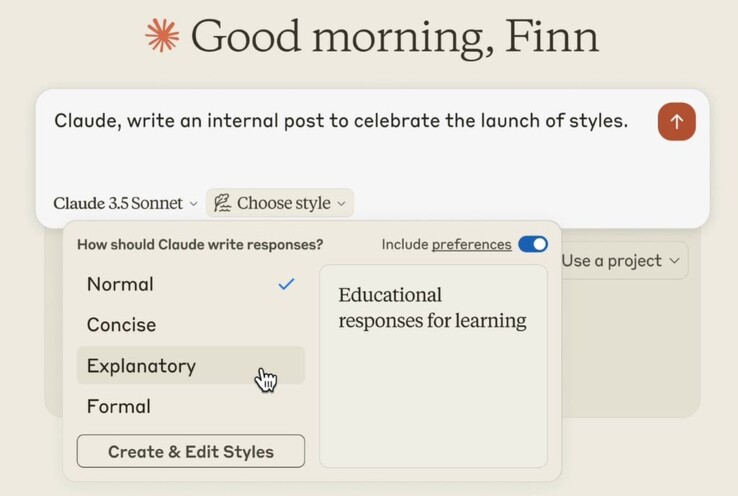
Task: Choose the Concise style option
Action: 121,325
